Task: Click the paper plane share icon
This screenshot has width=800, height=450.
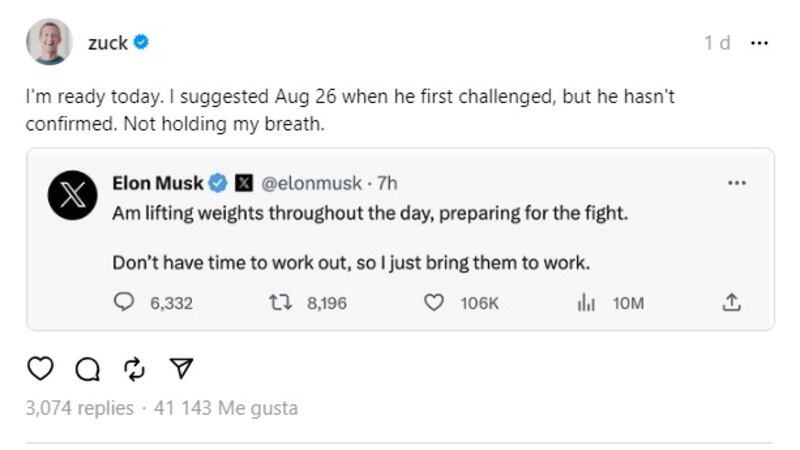Action: coord(180,369)
